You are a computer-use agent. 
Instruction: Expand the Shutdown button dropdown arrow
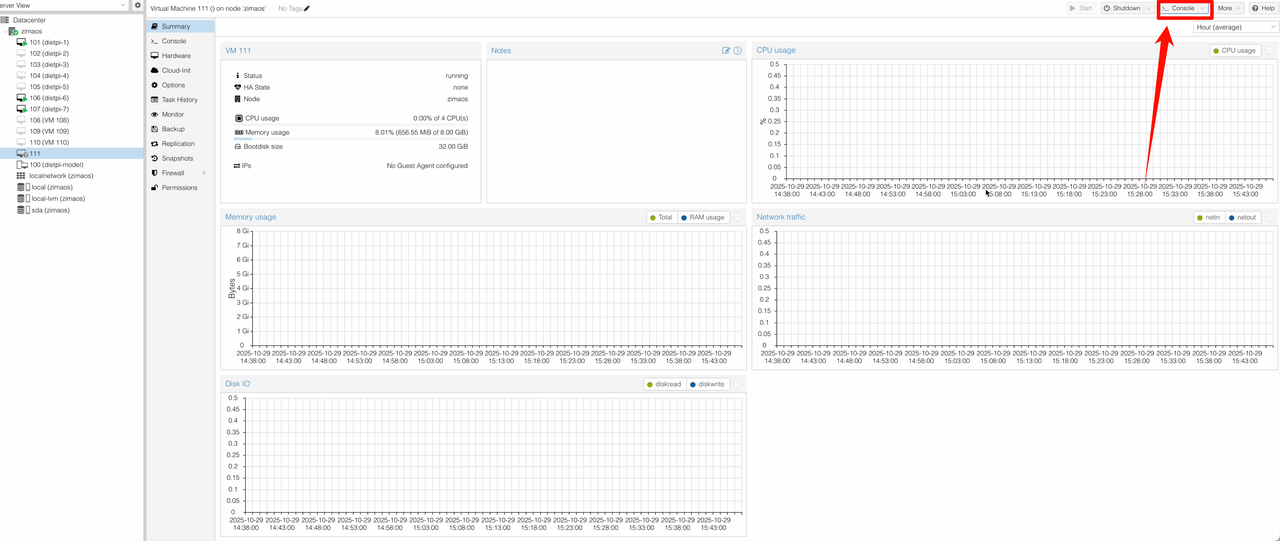click(x=1148, y=8)
